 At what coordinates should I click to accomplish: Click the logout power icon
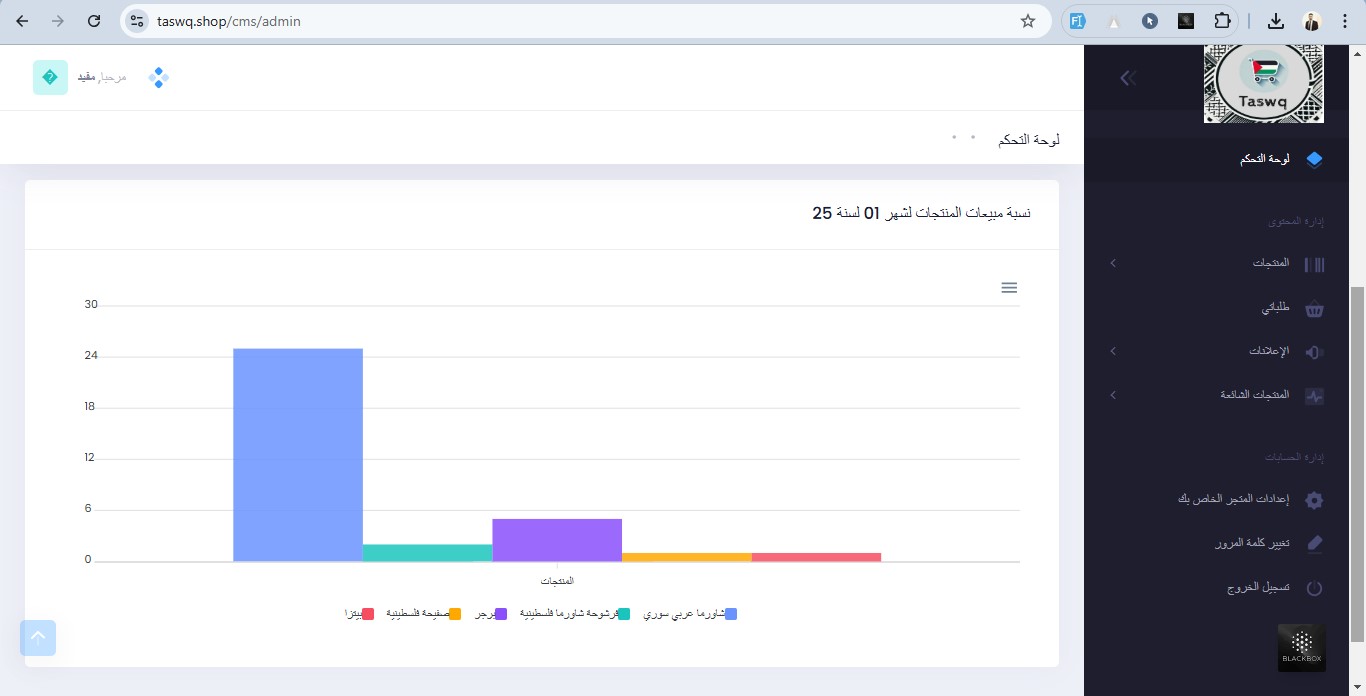point(1314,588)
